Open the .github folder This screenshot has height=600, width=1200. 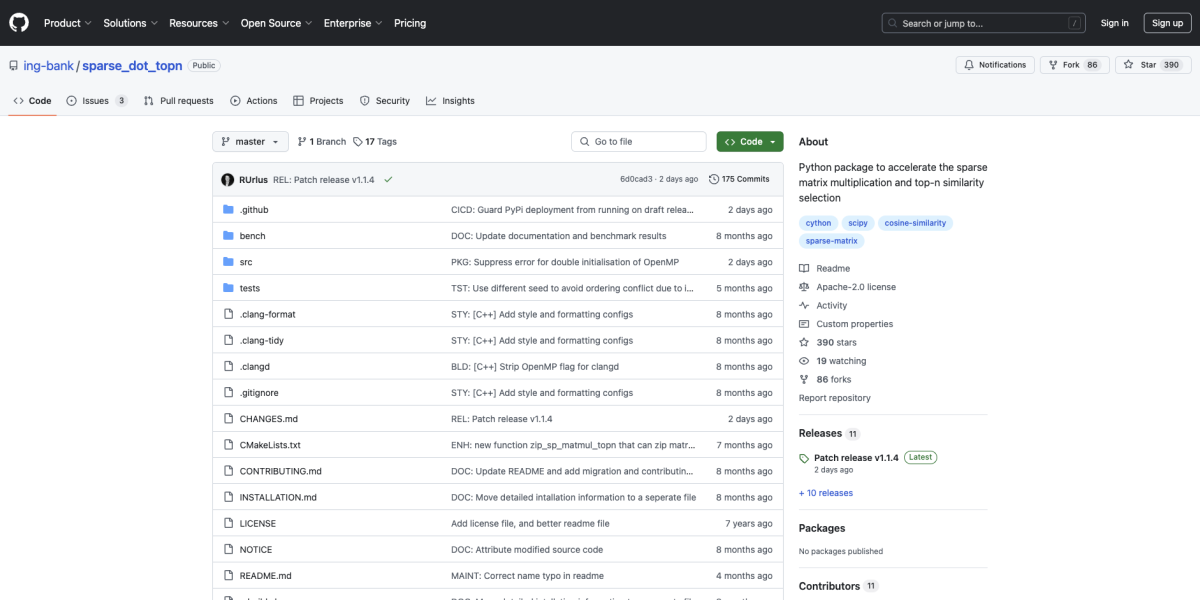(253, 210)
